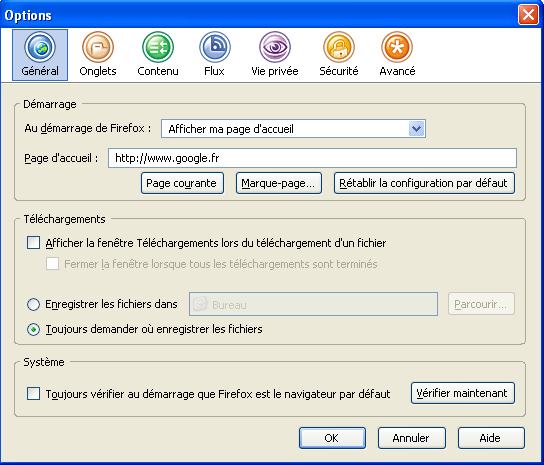Click the Page d'accueil URL field

[x=312, y=158]
